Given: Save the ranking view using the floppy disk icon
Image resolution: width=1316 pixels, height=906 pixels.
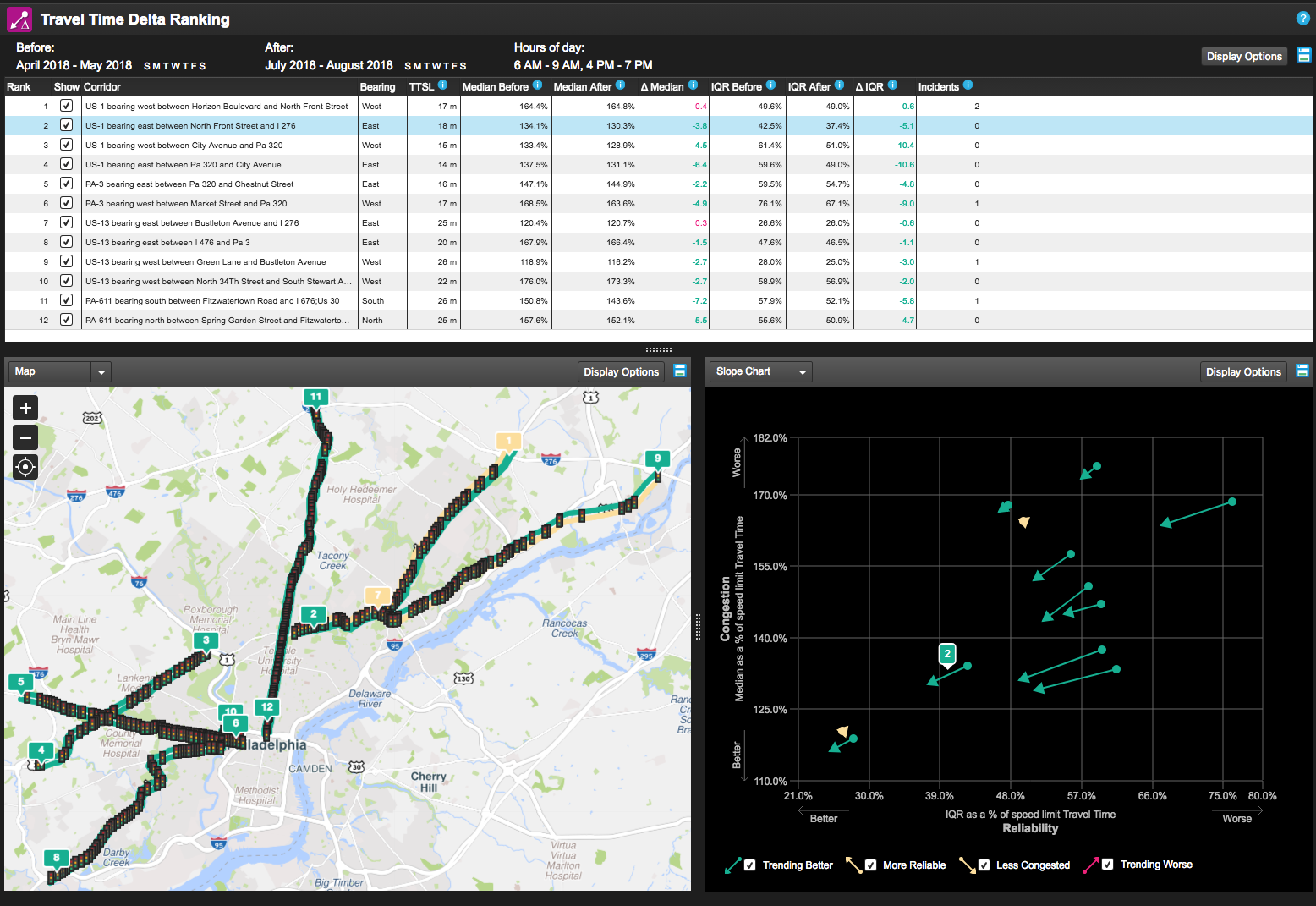Looking at the screenshot, I should 1303,55.
